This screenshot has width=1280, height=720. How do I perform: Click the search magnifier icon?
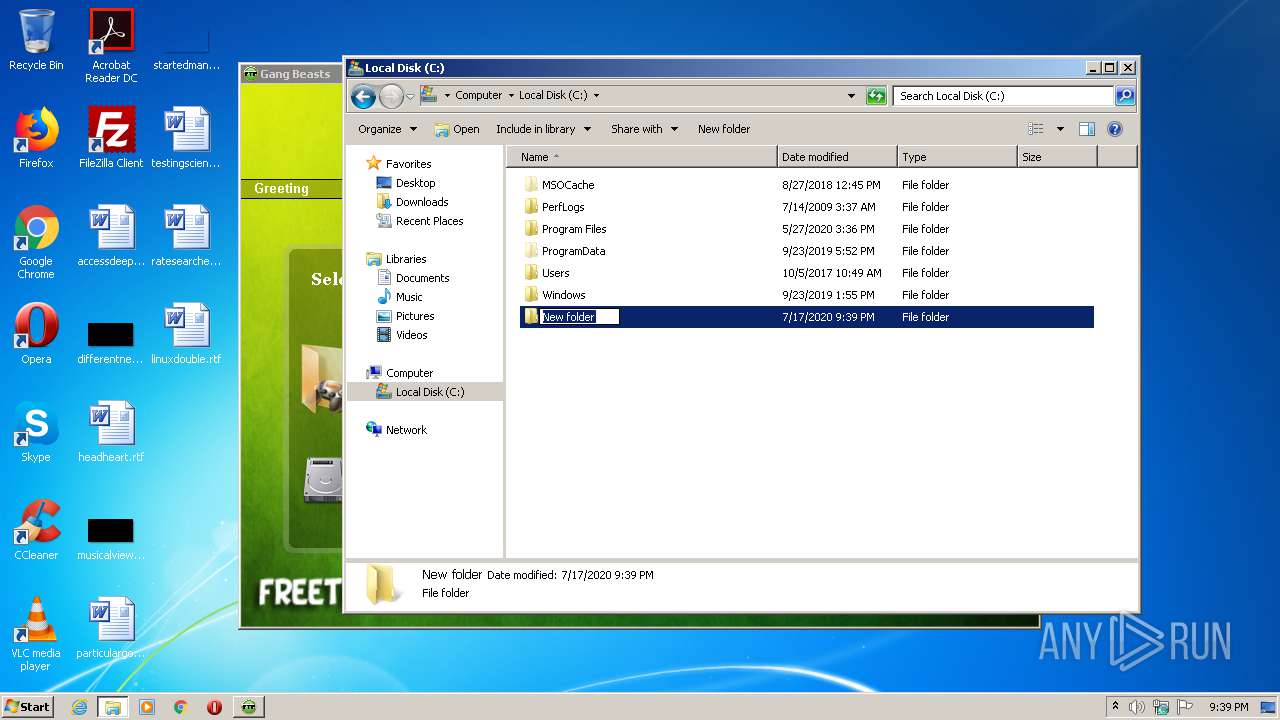[x=1125, y=96]
